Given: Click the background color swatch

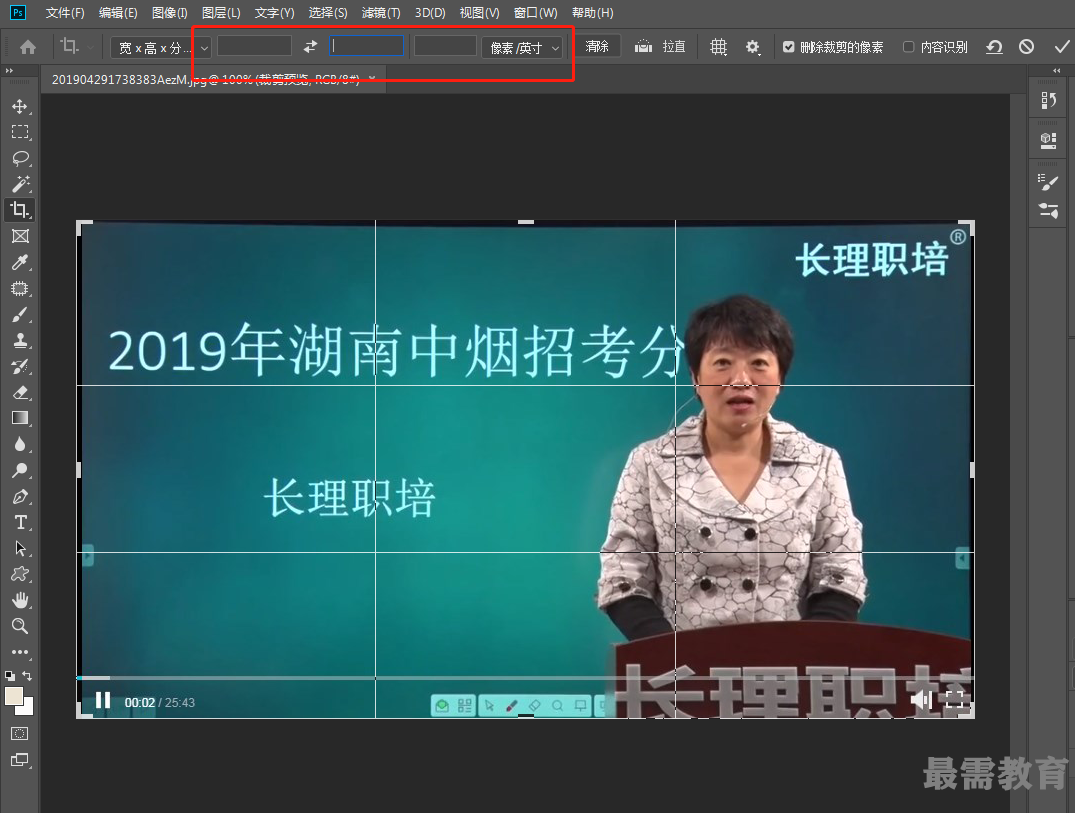Looking at the screenshot, I should [x=26, y=709].
